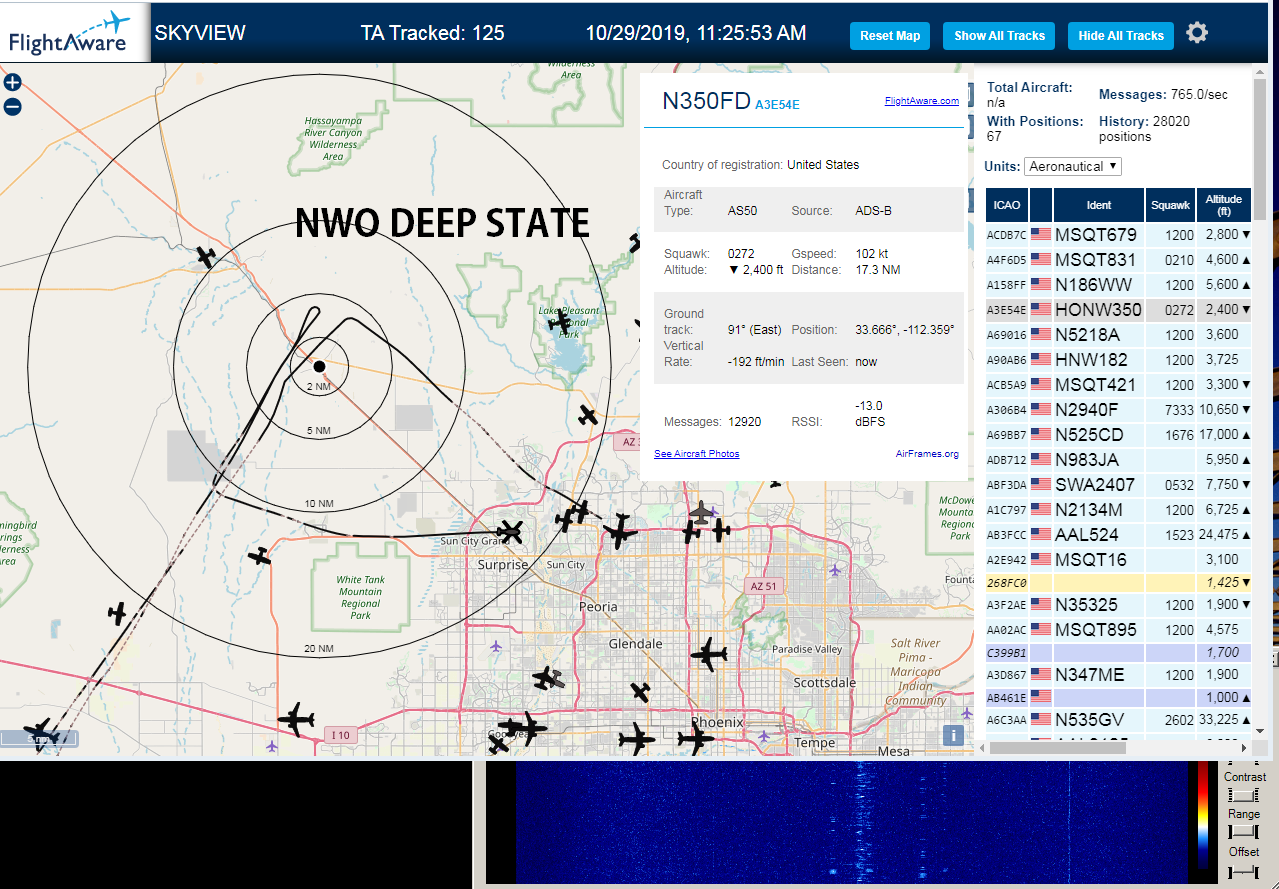1279x889 pixels.
Task: Open FlightAware.com link in aircraft panel
Action: (x=921, y=101)
